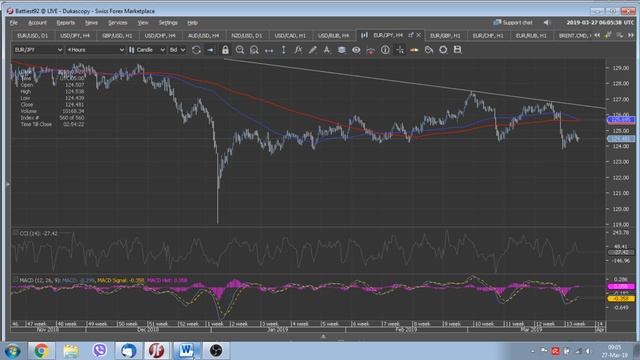Click the yellow MACD signal value label
Image resolution: width=640 pixels, height=360 pixels.
[621, 299]
